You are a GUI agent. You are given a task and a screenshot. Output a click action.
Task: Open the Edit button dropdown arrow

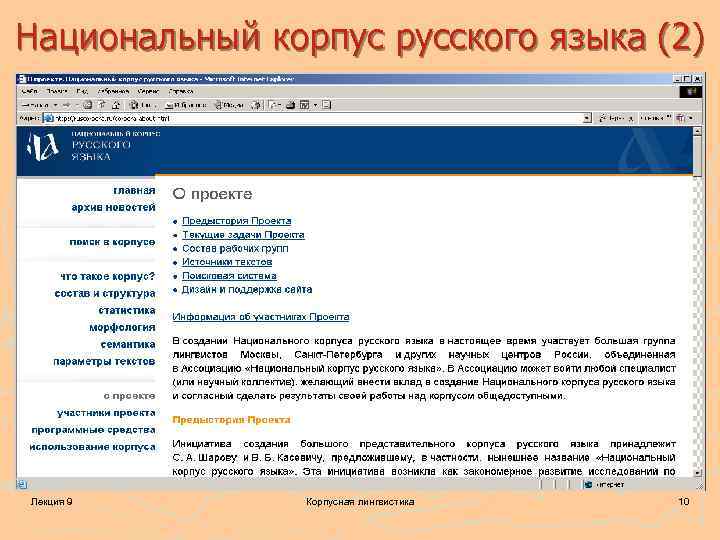(x=315, y=105)
